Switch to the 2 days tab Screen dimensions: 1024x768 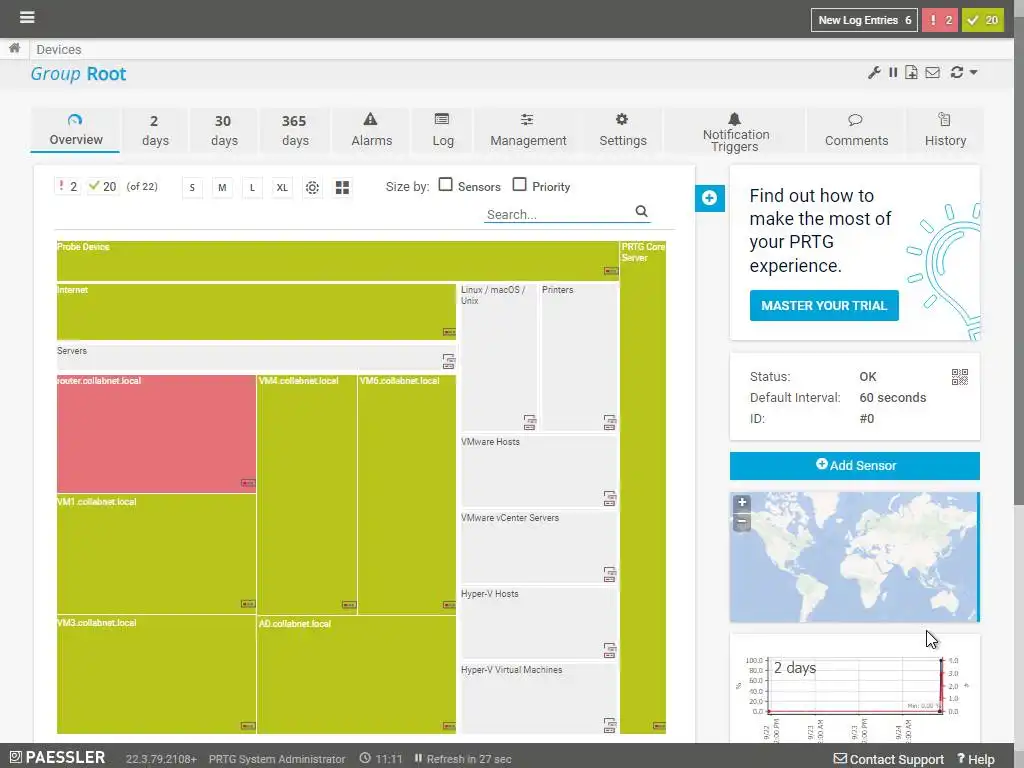click(x=155, y=130)
